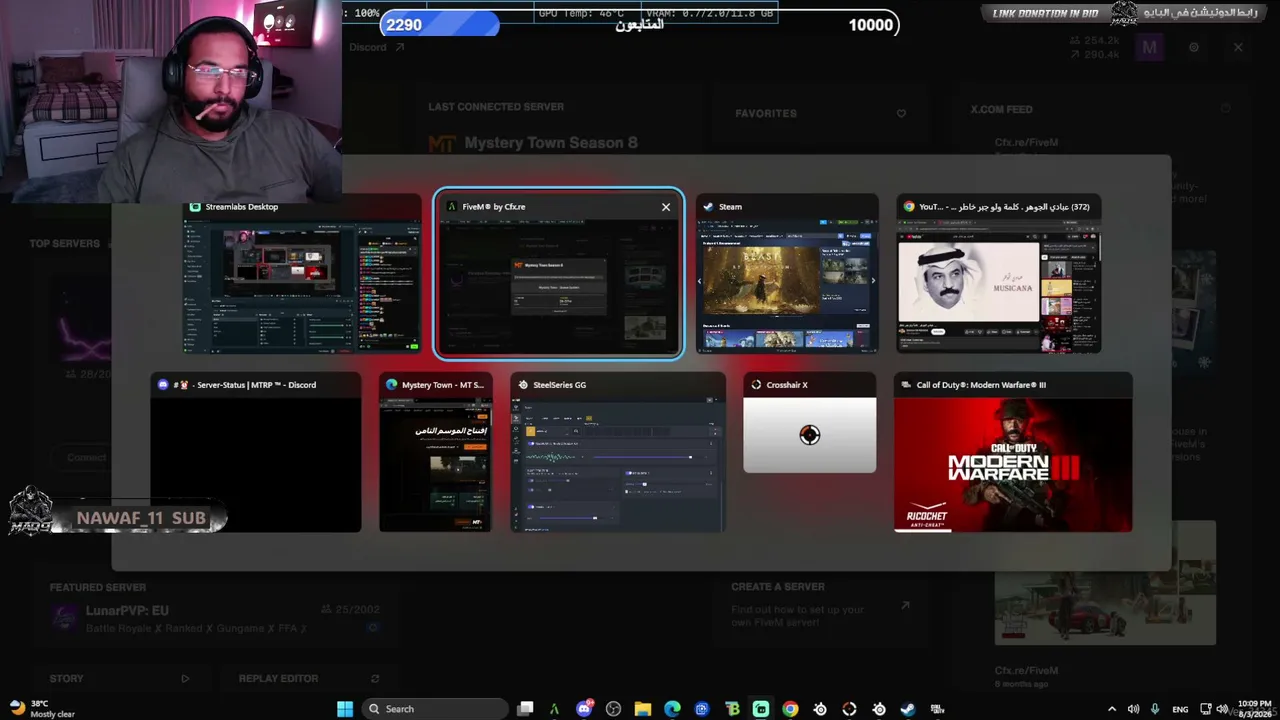Screen dimensions: 1280x720
Task: Open the weather widget on the taskbar
Action: (x=42, y=709)
